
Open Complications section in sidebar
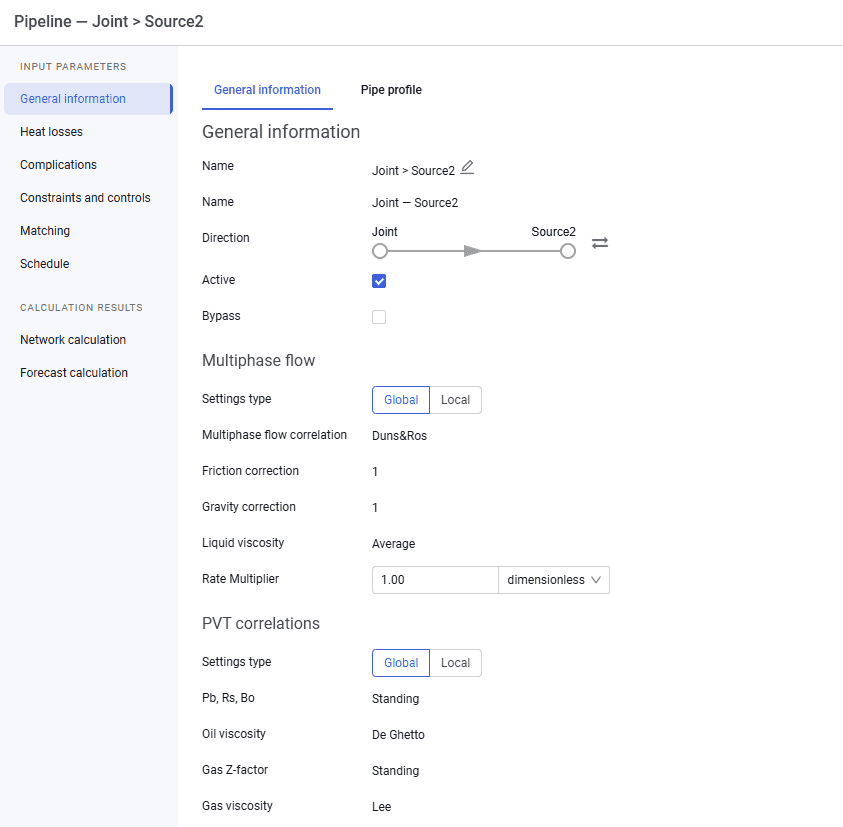59,165
